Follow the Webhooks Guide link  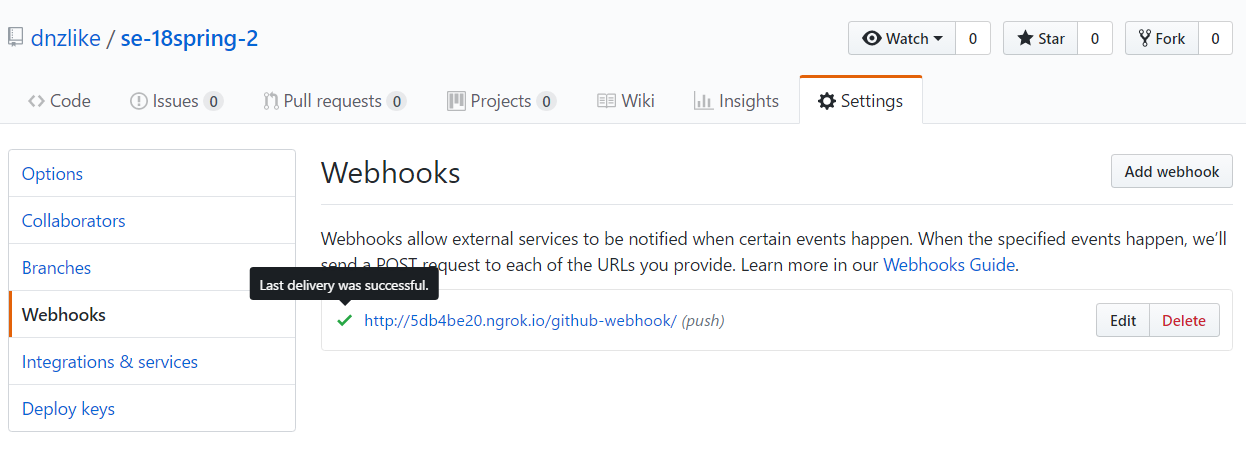coord(950,266)
